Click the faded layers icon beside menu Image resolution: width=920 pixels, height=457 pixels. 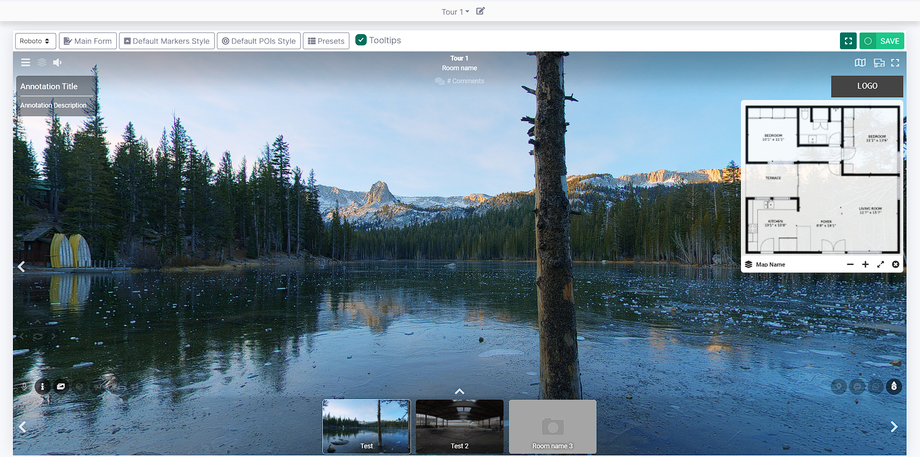tap(42, 62)
